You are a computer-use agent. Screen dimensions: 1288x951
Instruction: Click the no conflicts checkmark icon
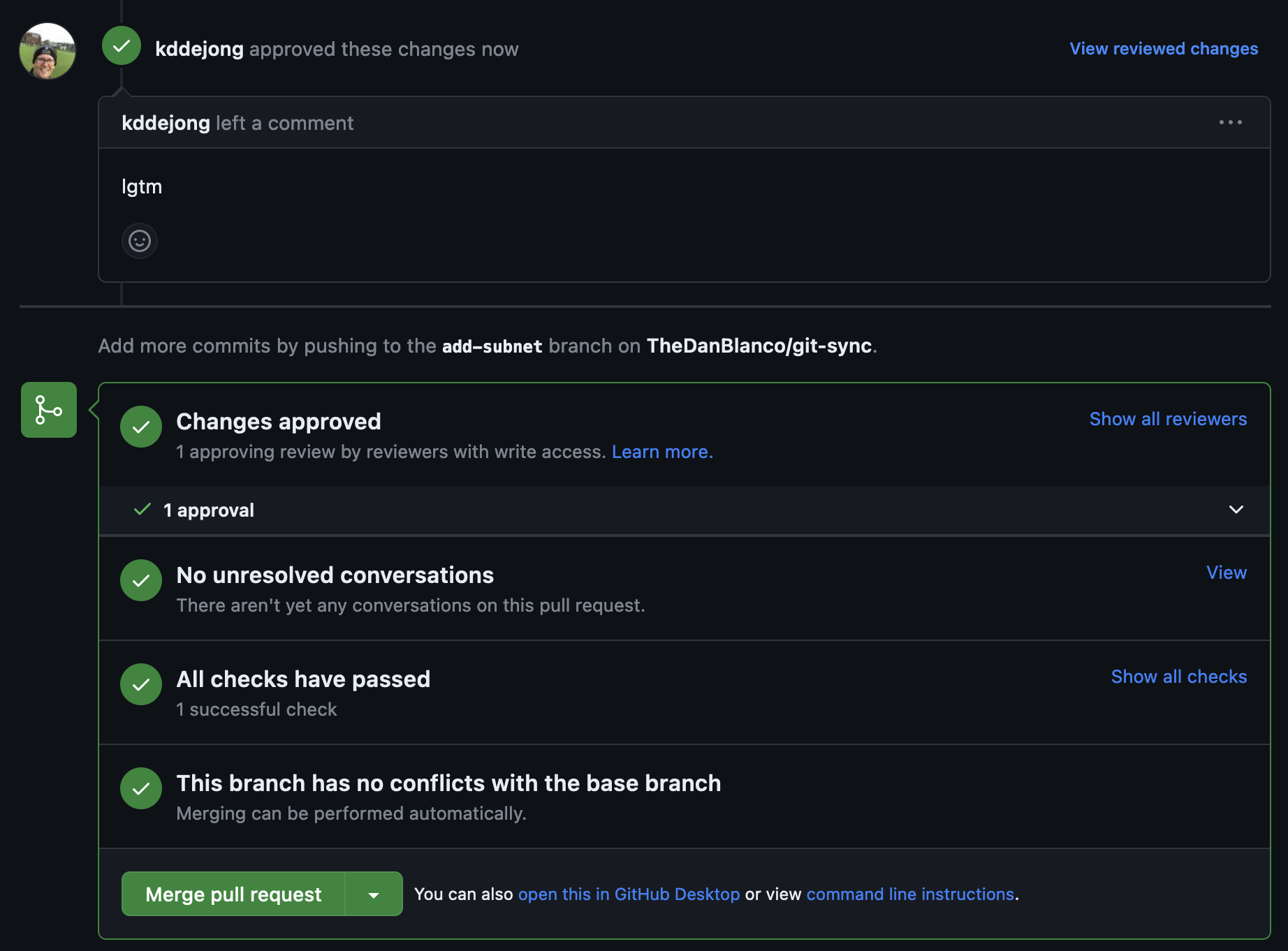coord(141,788)
